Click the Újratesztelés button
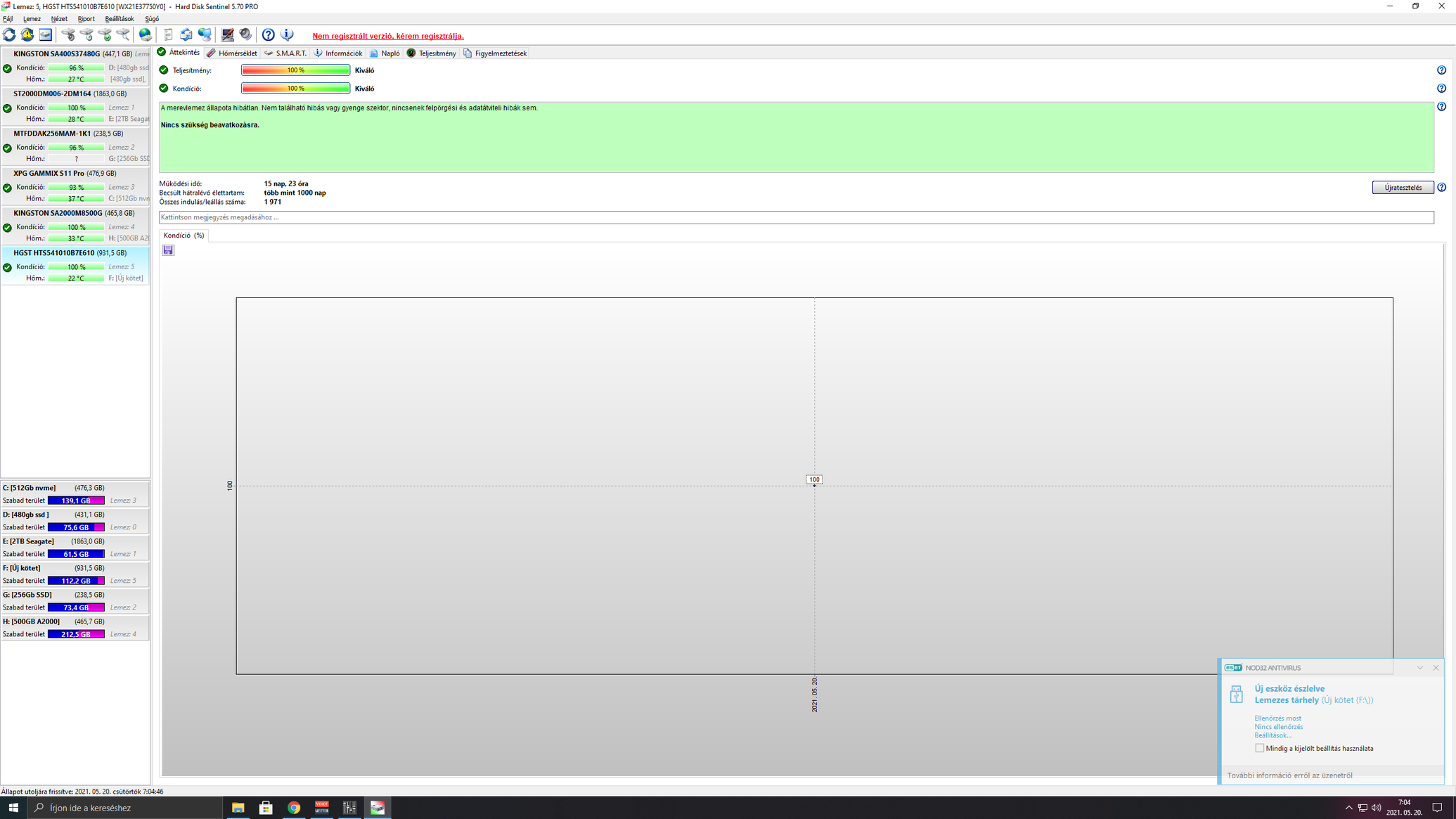Image resolution: width=1456 pixels, height=819 pixels. pyautogui.click(x=1403, y=188)
